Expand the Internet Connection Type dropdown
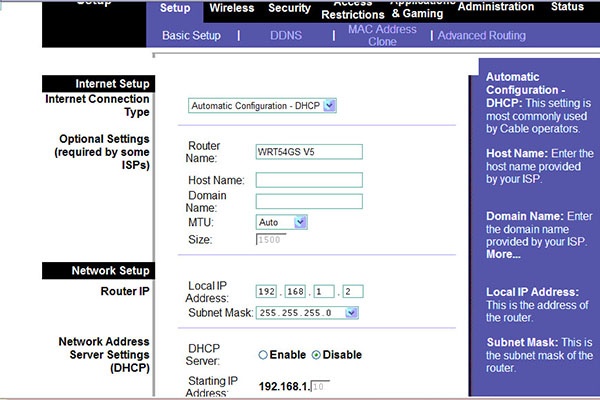 coord(330,105)
